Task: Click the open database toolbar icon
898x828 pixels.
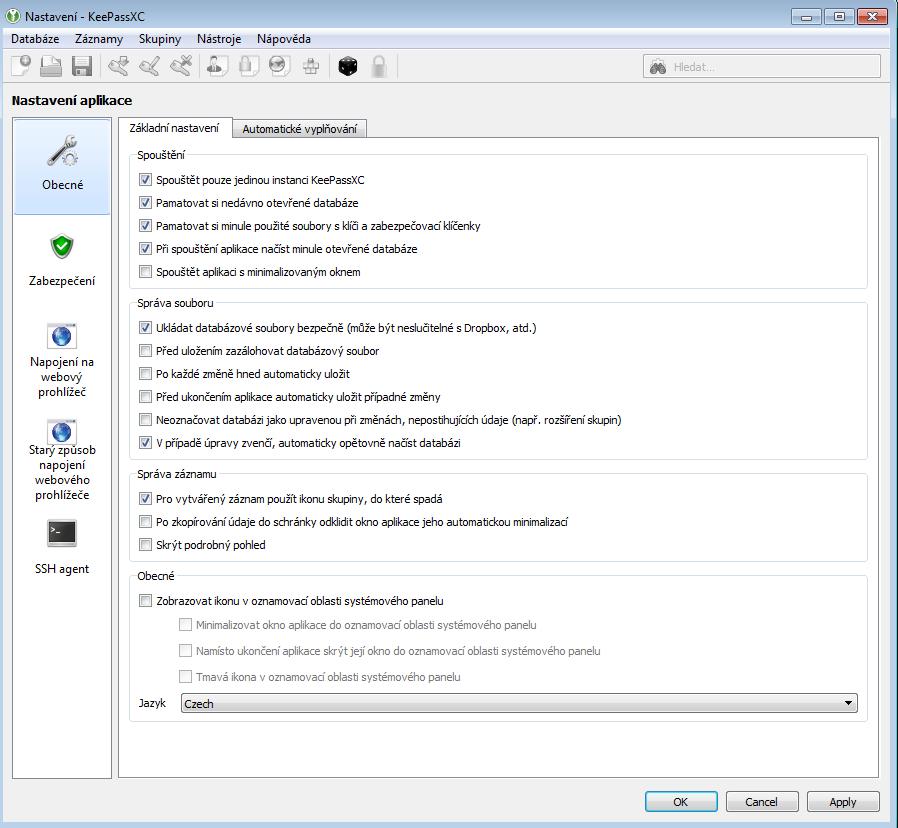Action: [51, 66]
